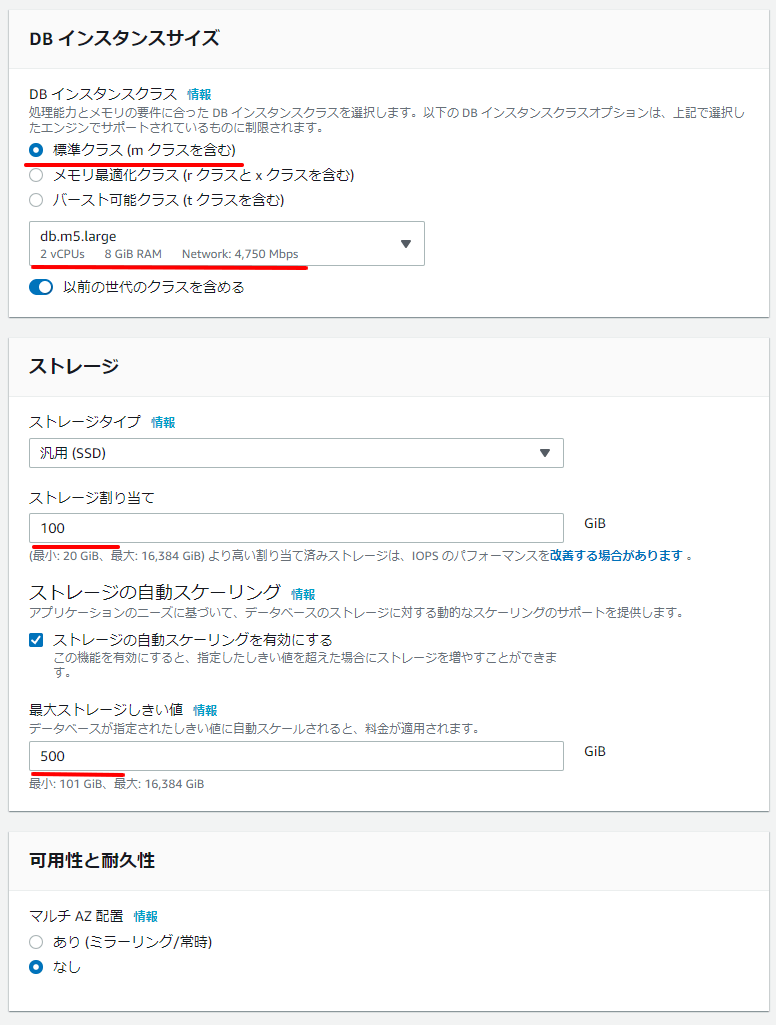This screenshot has height=1025, width=776.
Task: Open the 情報 link next to DB インスタンスクラス
Action: point(199,94)
